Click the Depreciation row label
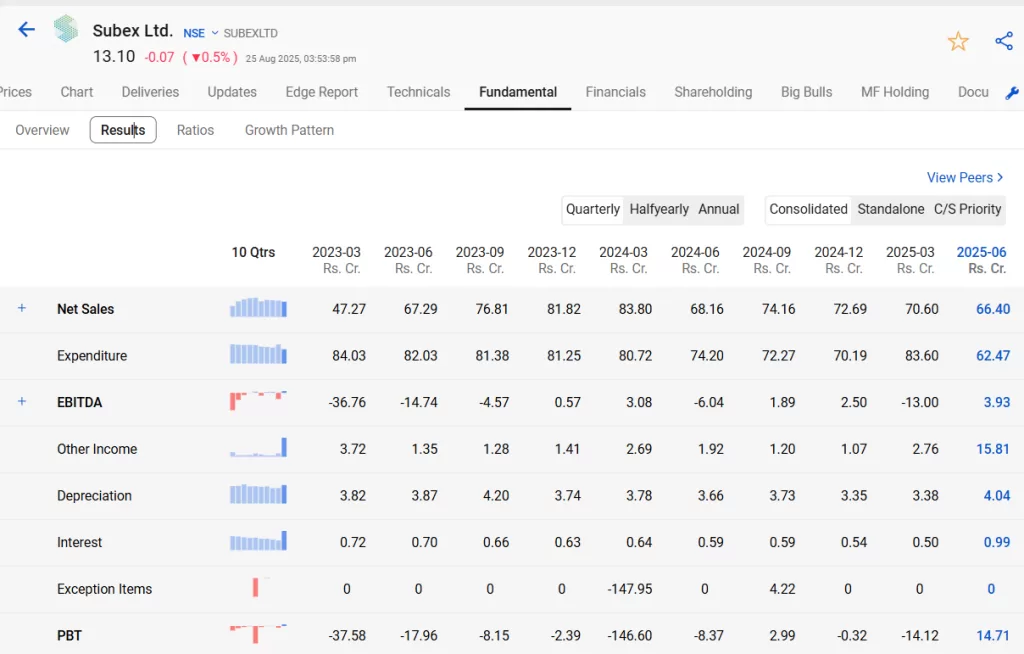 pos(94,496)
